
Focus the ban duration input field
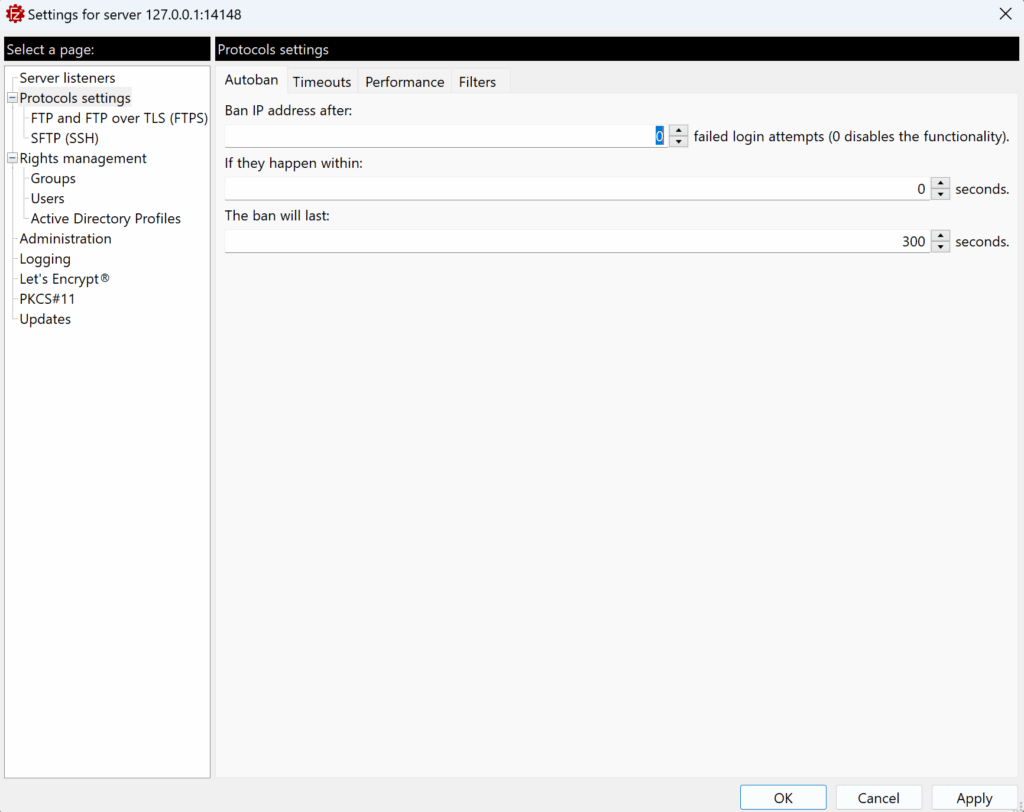576,241
